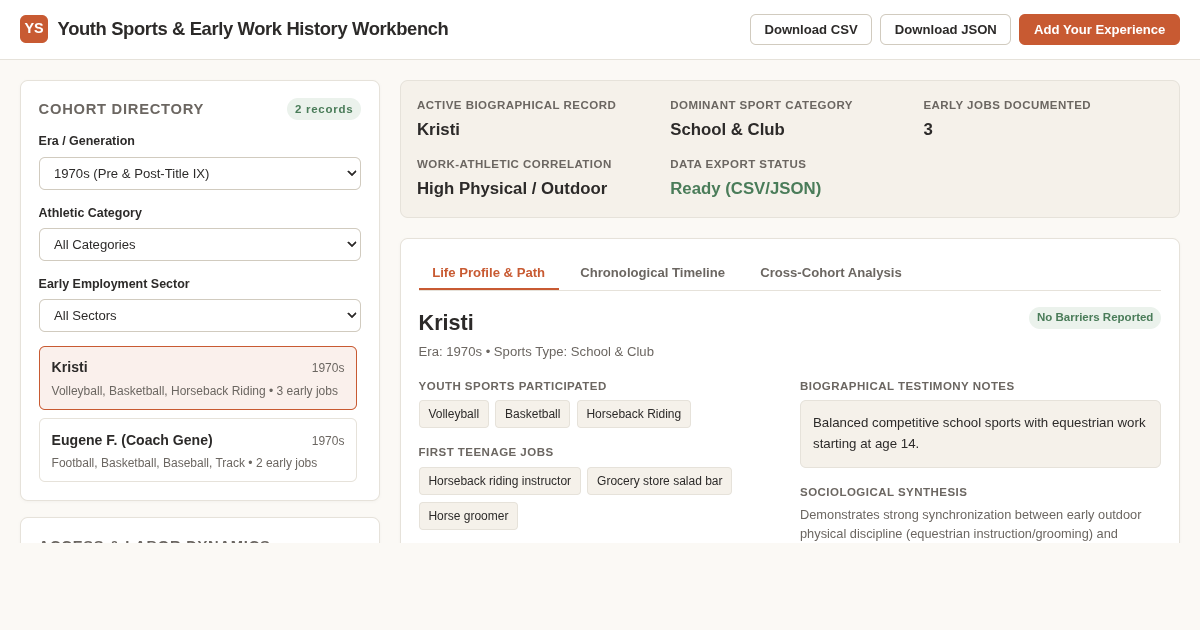The image size is (1200, 630).
Task: Click the Volleyball sport tag
Action: click(454, 414)
